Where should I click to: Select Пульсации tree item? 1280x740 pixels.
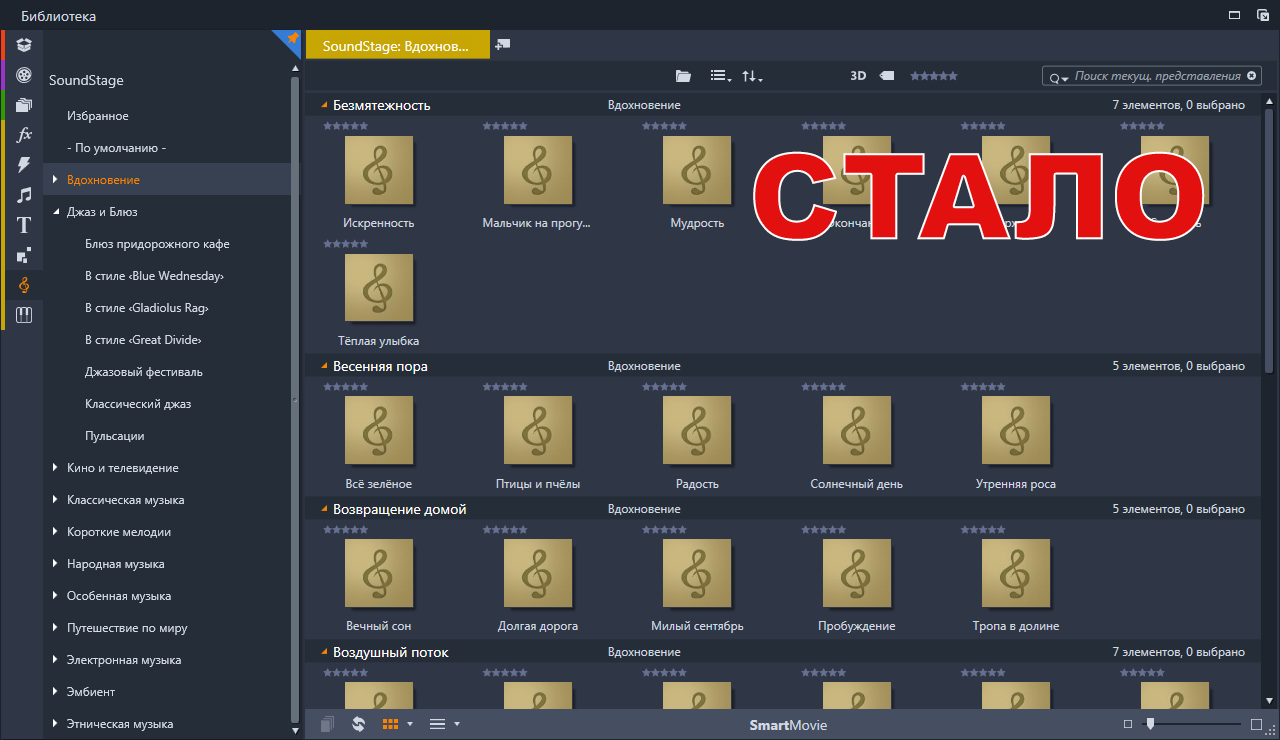click(x=115, y=436)
